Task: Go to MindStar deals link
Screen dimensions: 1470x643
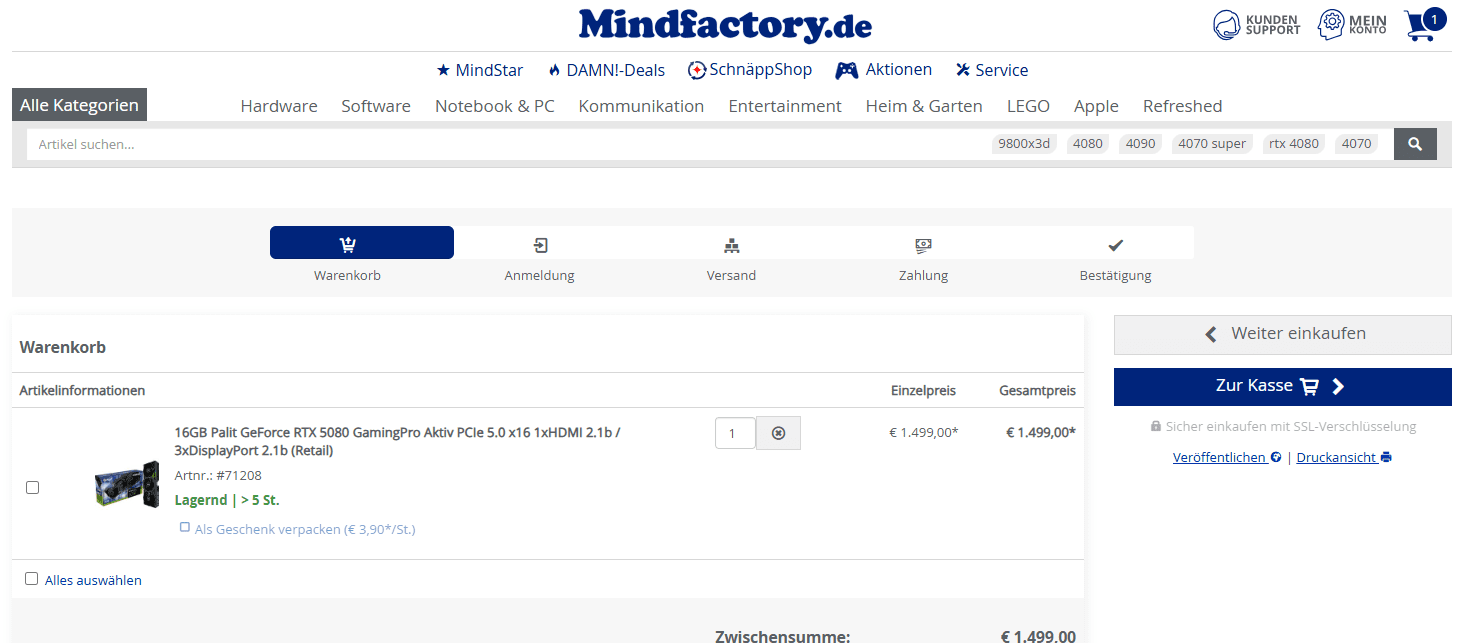Action: (480, 70)
